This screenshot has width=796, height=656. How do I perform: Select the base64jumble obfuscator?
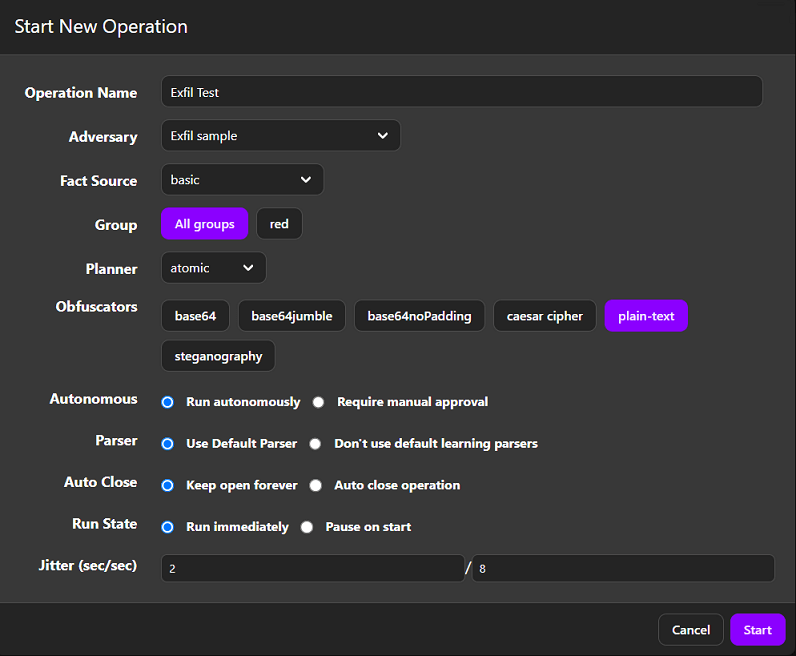pos(291,316)
